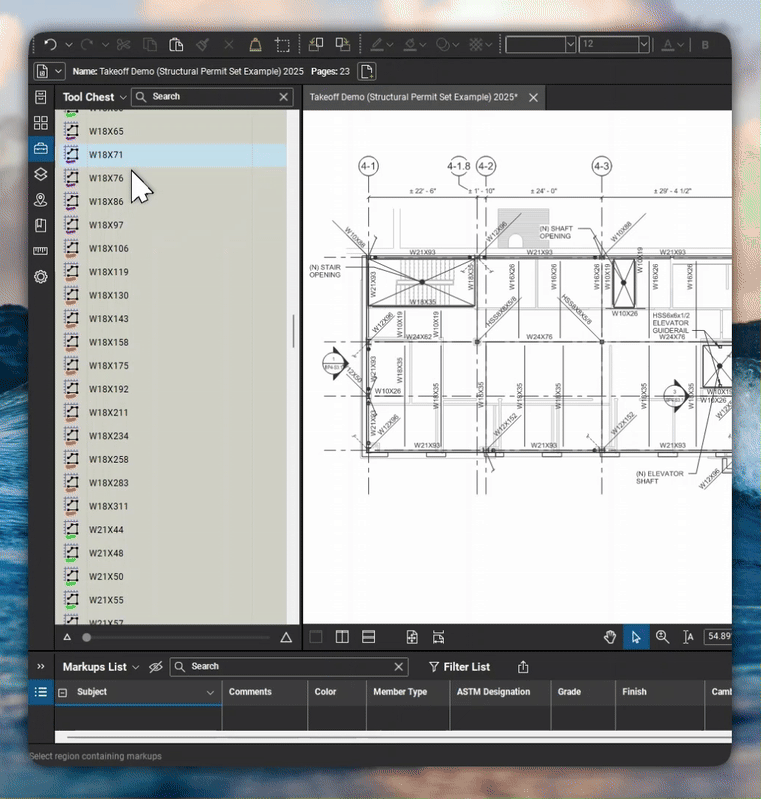Open the Undo history dropdown arrow
This screenshot has height=799, width=761.
coord(69,45)
